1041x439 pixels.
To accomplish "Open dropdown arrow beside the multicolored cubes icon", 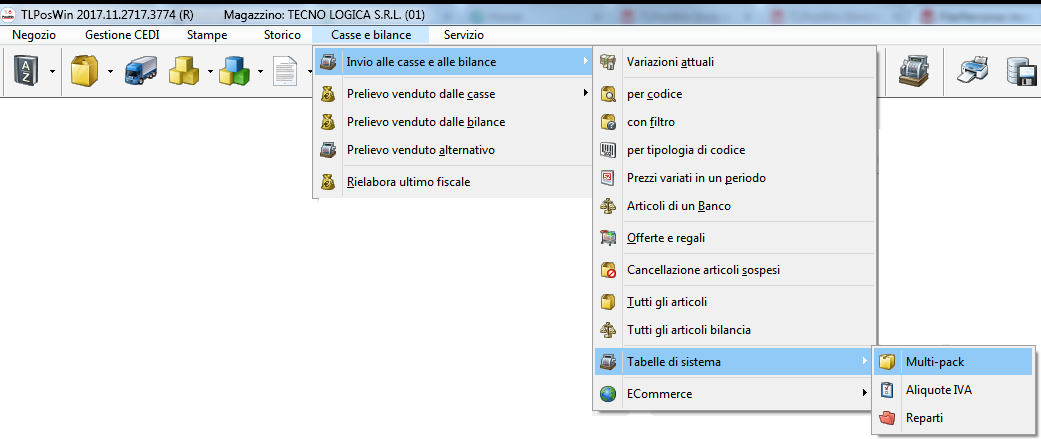I will (260, 72).
